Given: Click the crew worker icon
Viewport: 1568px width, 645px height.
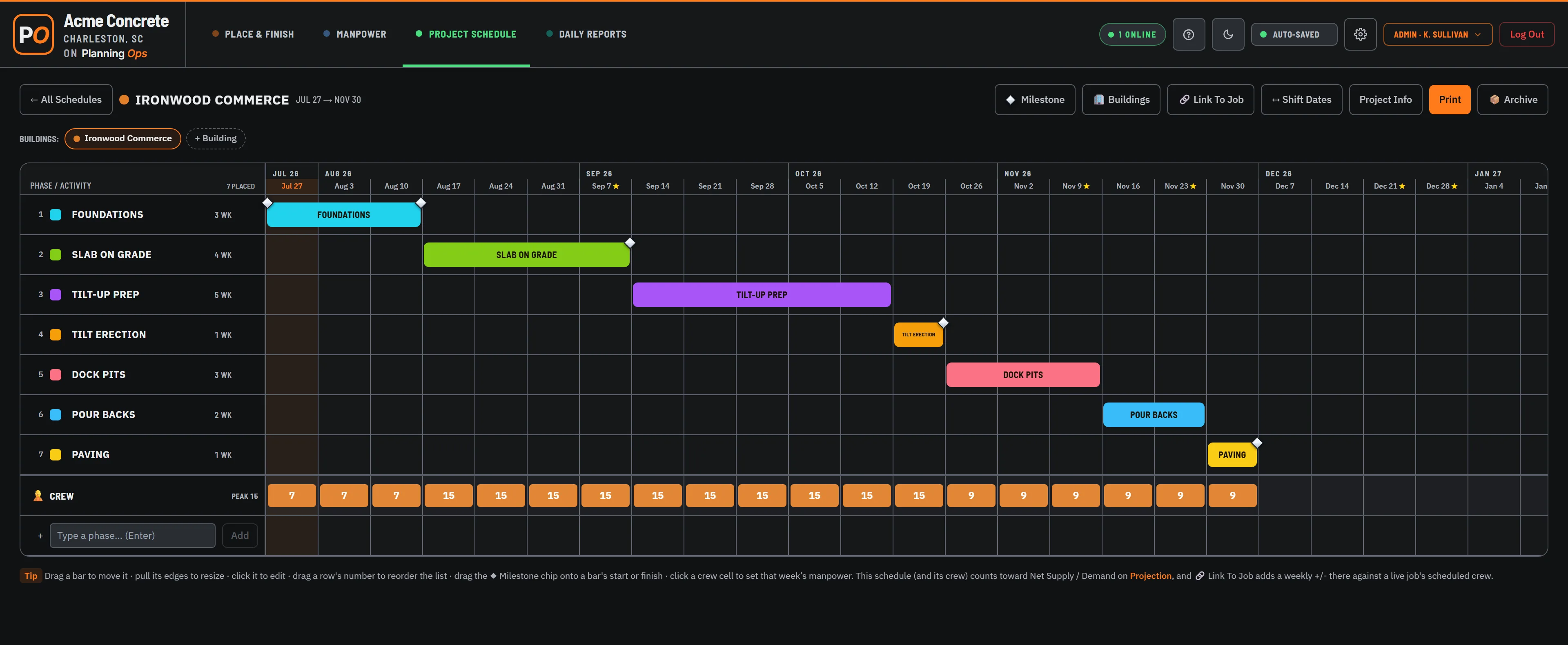Looking at the screenshot, I should coord(38,496).
